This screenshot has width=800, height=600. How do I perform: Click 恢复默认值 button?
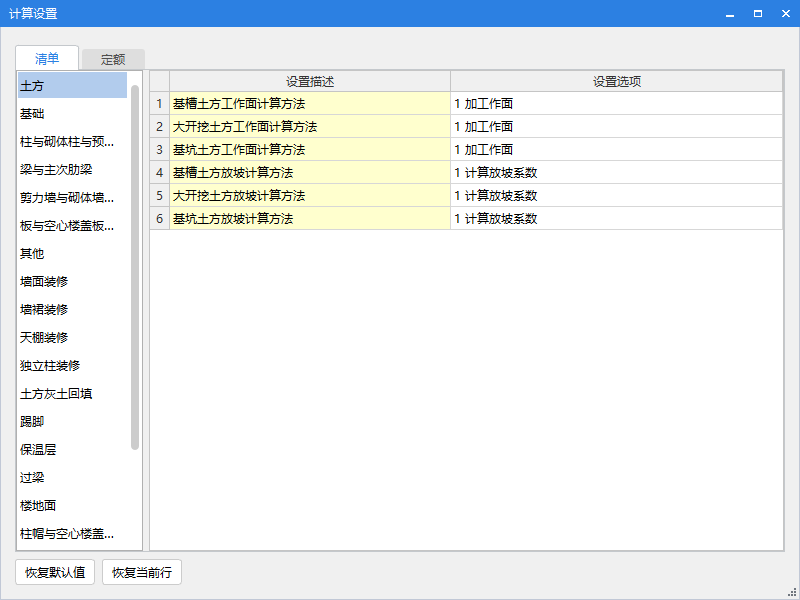point(55,572)
